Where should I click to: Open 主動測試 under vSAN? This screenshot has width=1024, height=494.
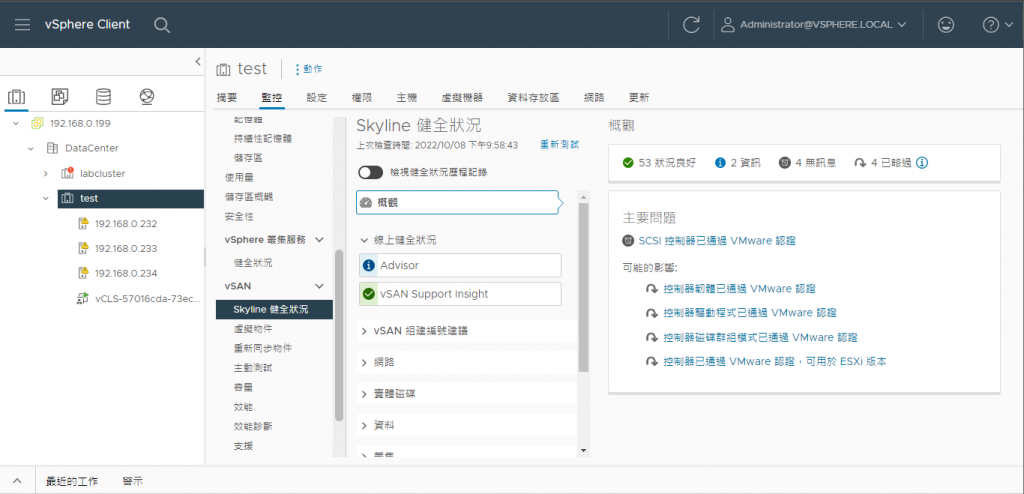click(253, 368)
